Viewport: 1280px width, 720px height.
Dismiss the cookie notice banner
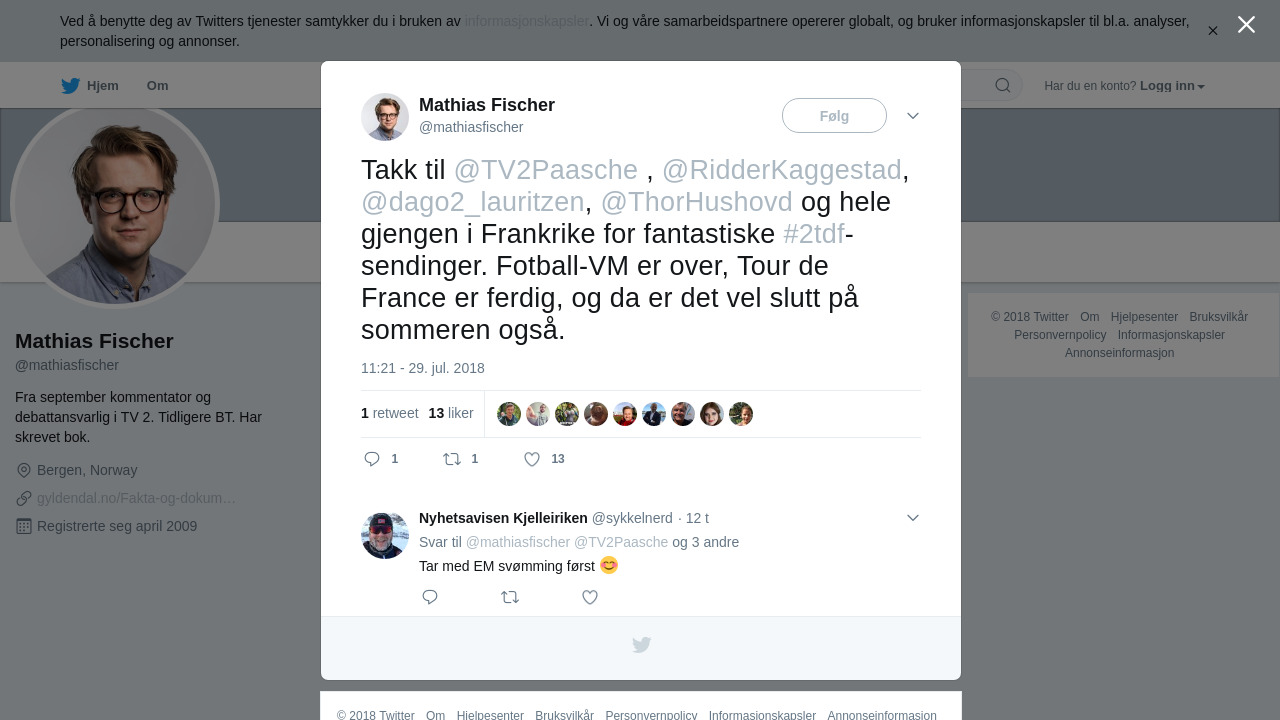(x=1213, y=31)
